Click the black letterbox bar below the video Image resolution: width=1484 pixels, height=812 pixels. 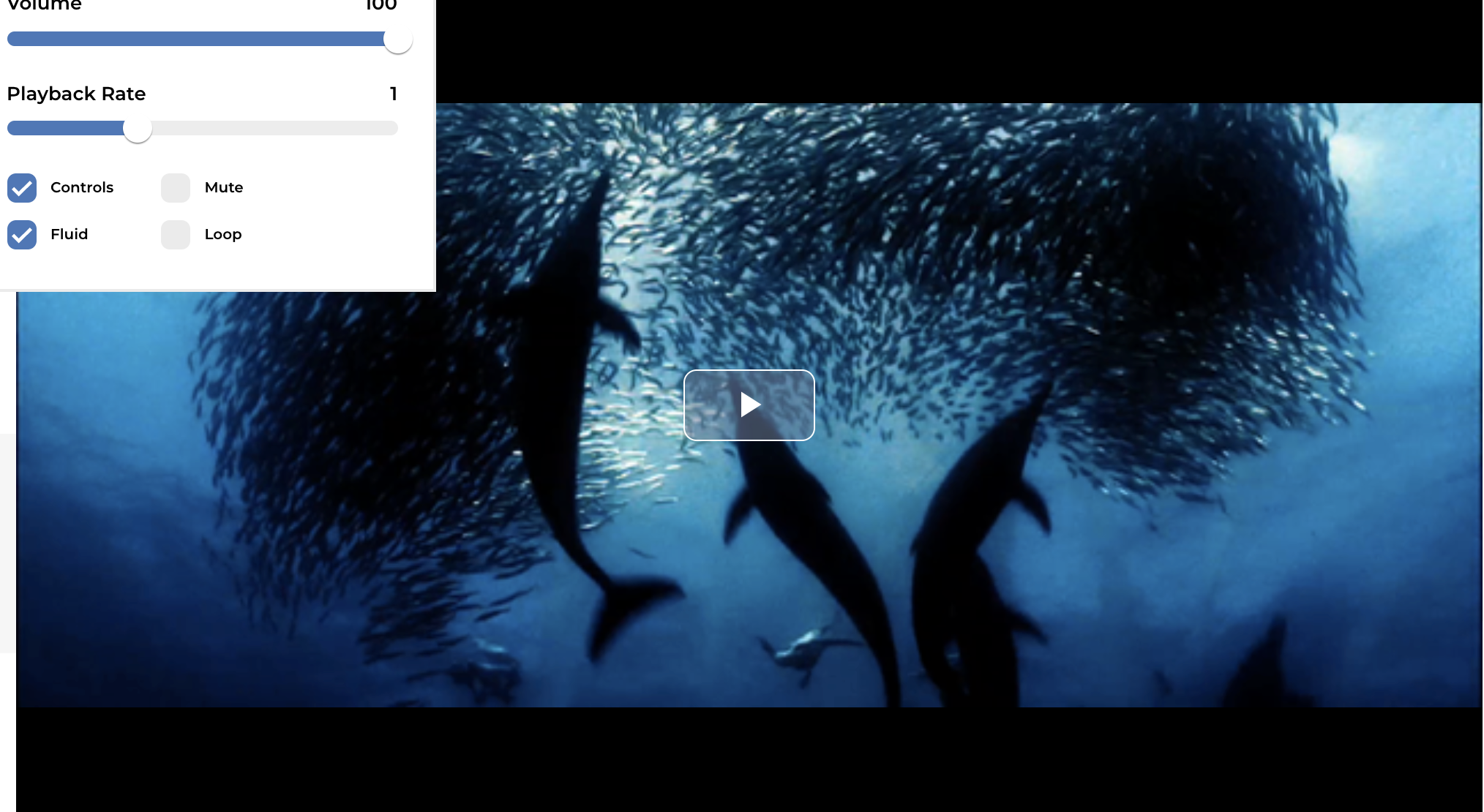749,759
